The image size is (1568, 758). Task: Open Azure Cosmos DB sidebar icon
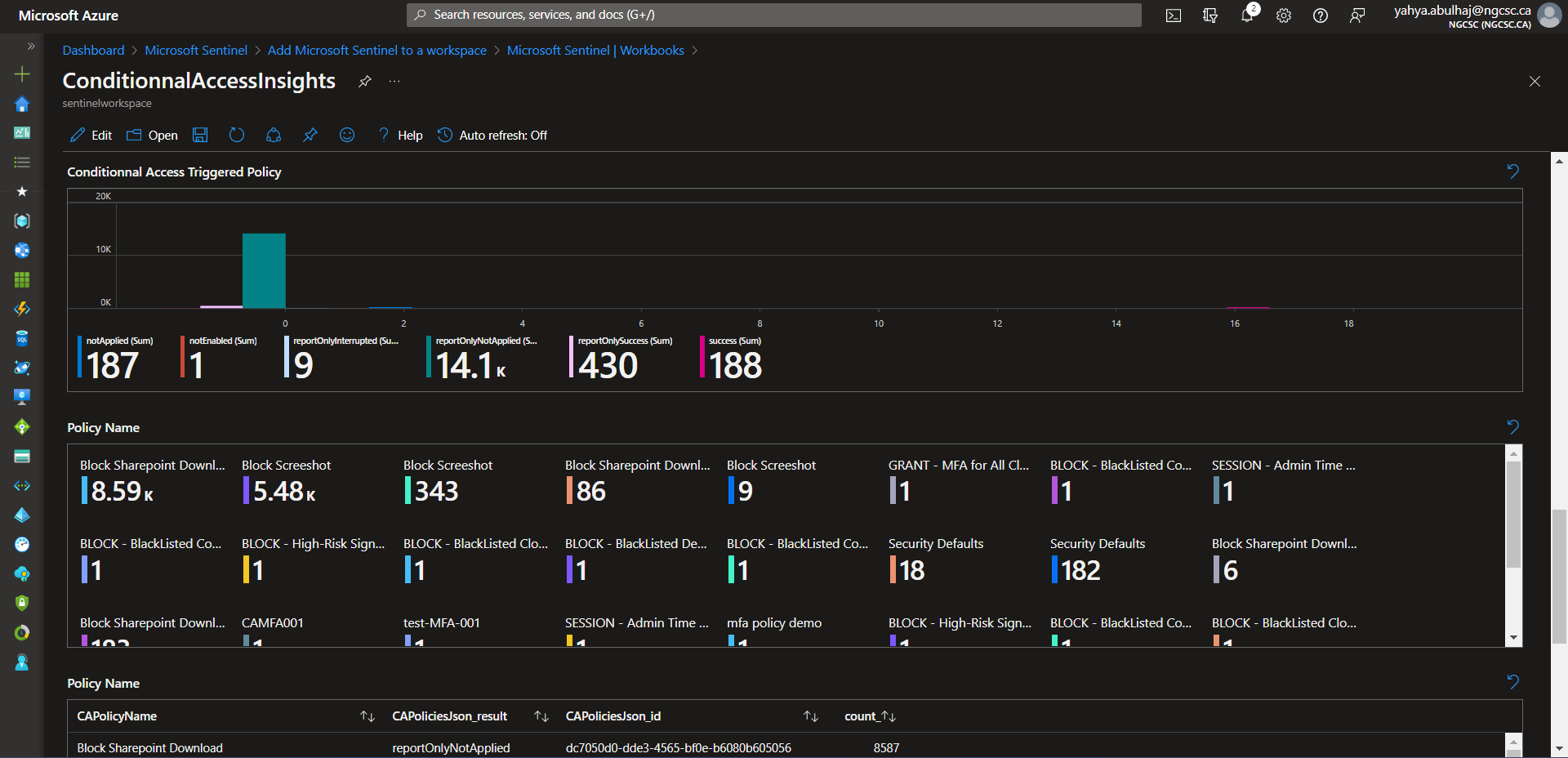point(22,368)
